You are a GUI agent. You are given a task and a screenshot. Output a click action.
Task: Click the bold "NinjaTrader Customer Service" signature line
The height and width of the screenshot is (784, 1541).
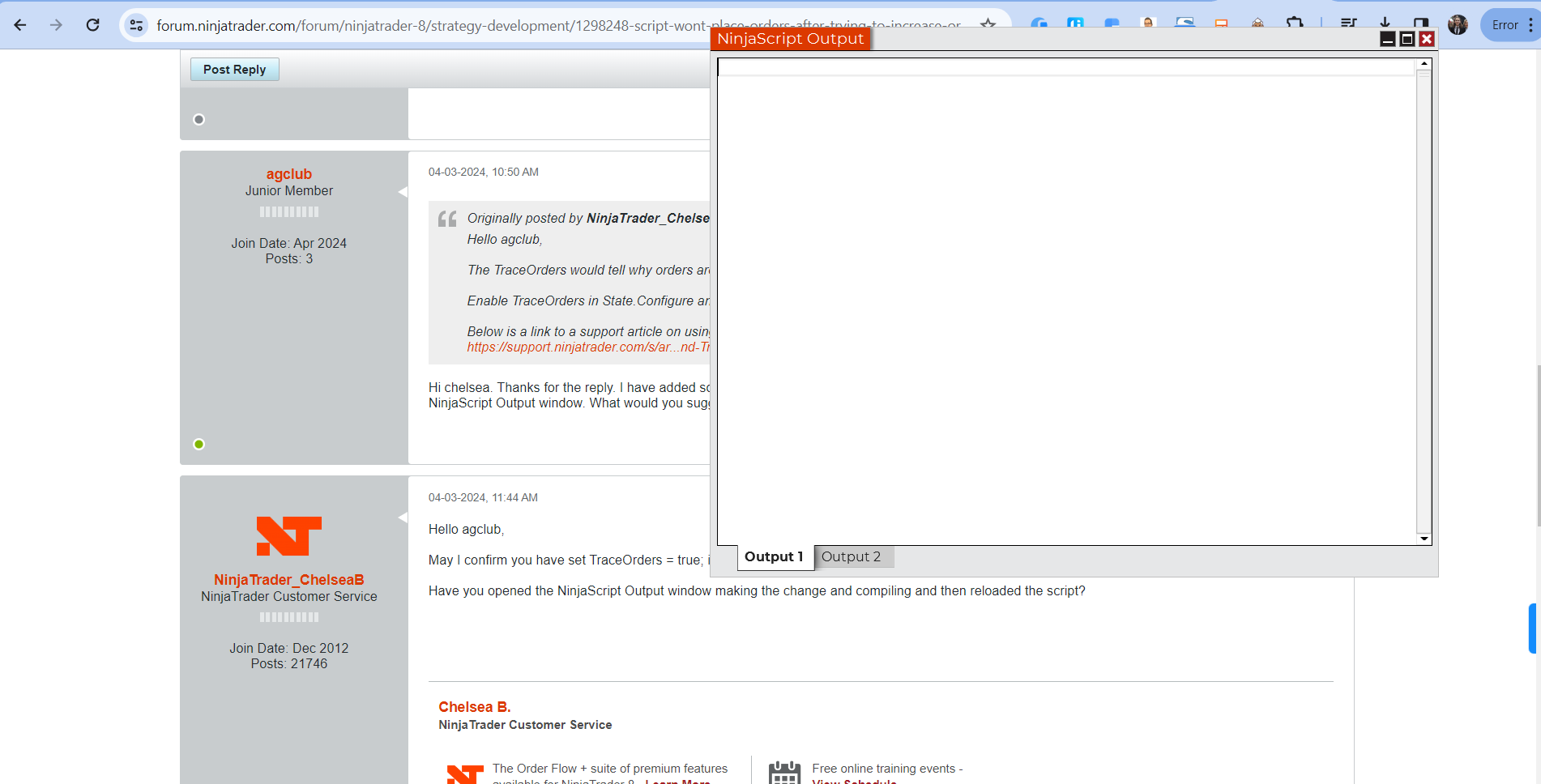coord(525,725)
